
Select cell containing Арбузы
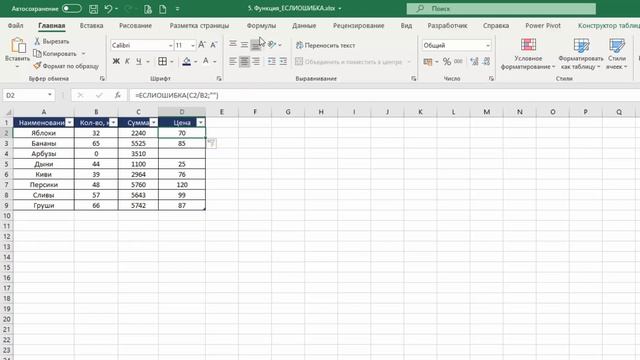[x=44, y=154]
